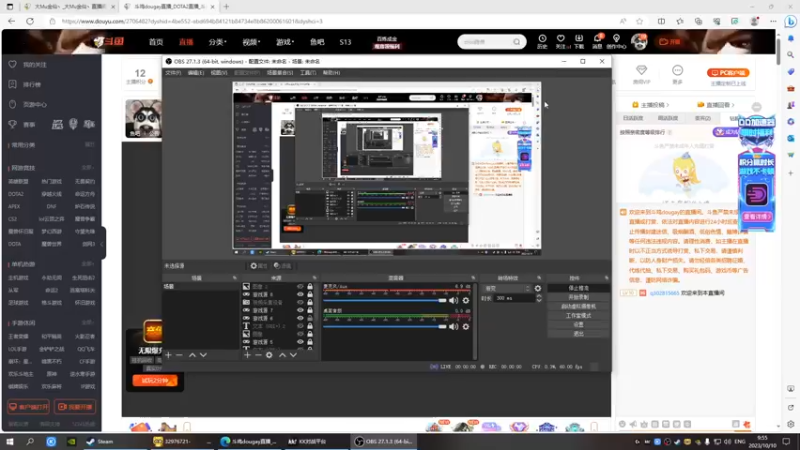
Task: Toggle visibility of 窗口捕获 8 source
Action: 300,294
